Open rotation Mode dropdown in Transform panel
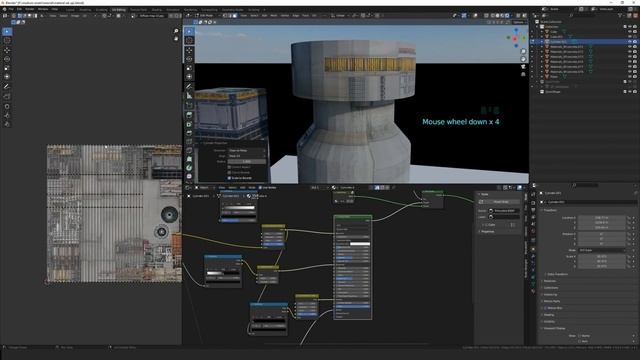This screenshot has height=360, width=640. 601,250
